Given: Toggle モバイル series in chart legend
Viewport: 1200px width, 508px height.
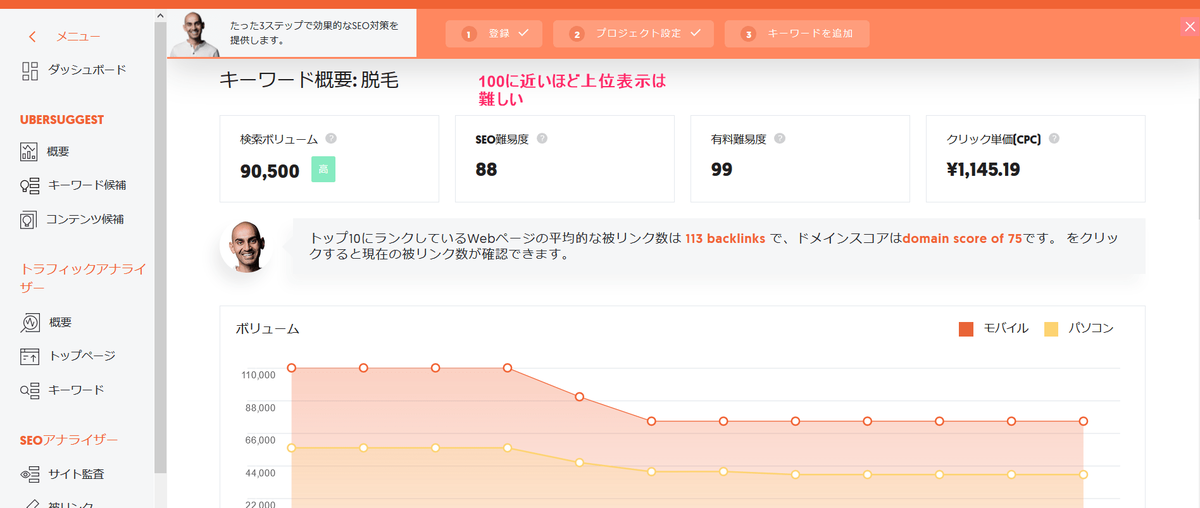Looking at the screenshot, I should tap(993, 328).
